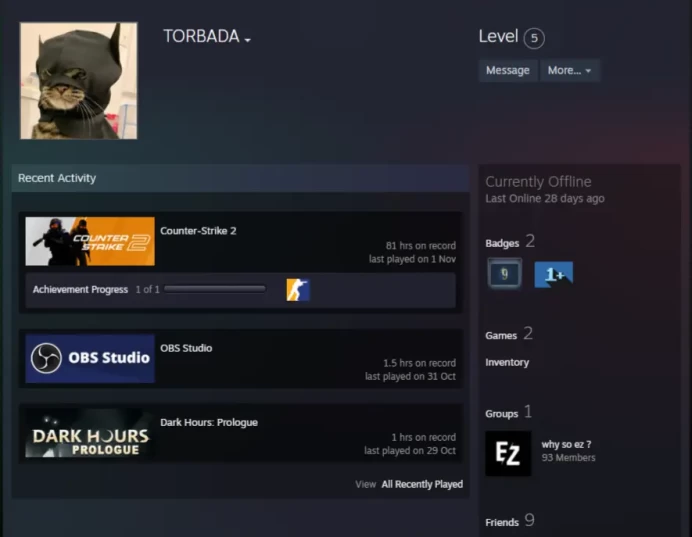
Task: Open the TORBADA cat avatar image
Action: tap(79, 81)
